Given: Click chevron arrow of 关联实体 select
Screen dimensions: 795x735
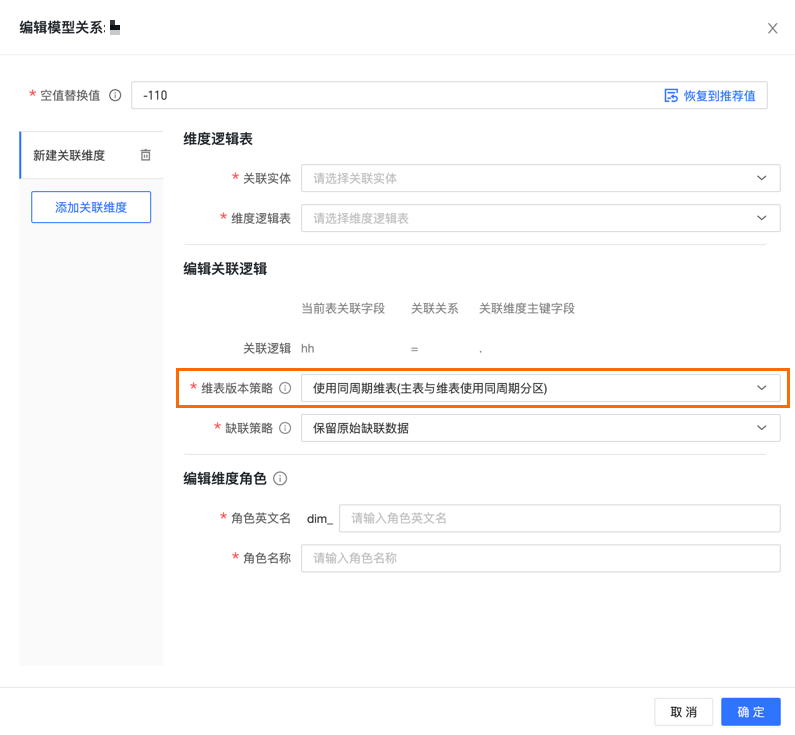Looking at the screenshot, I should [762, 178].
